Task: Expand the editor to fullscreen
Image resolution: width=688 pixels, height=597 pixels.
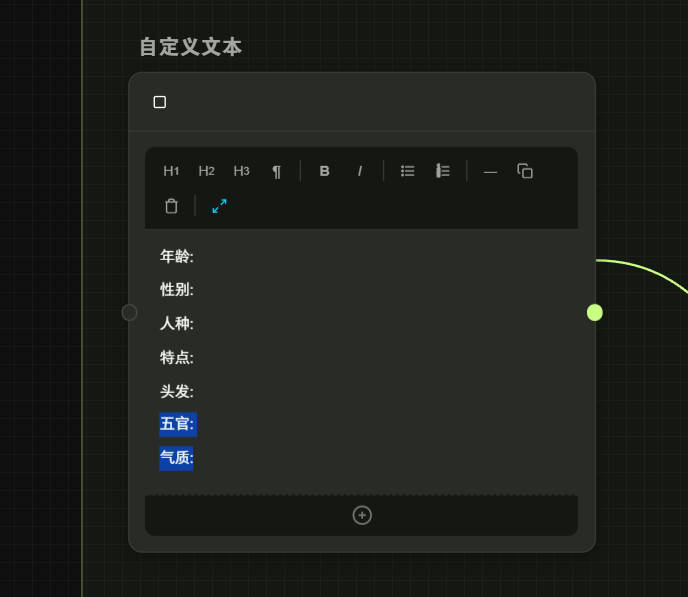Action: point(219,206)
